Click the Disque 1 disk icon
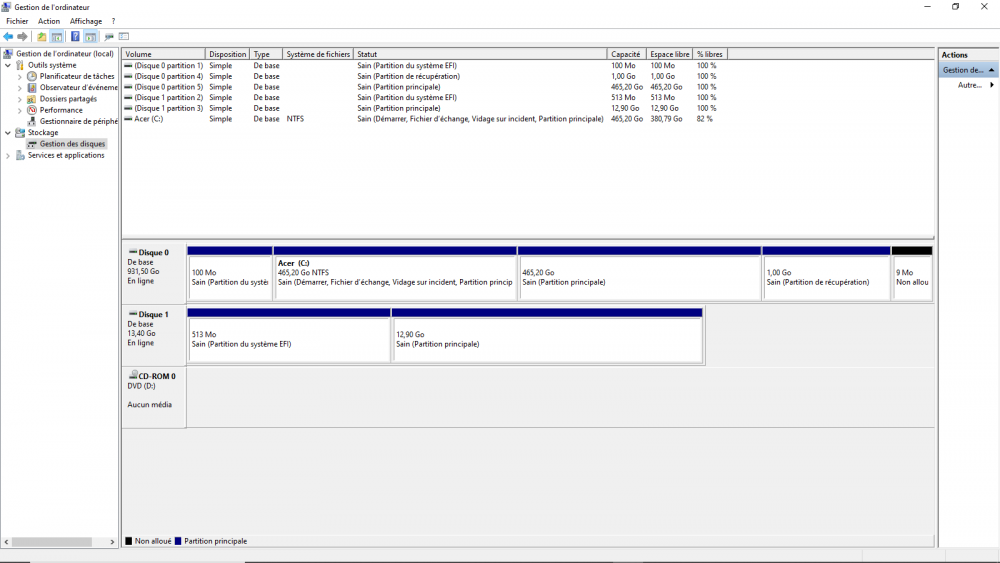 133,314
